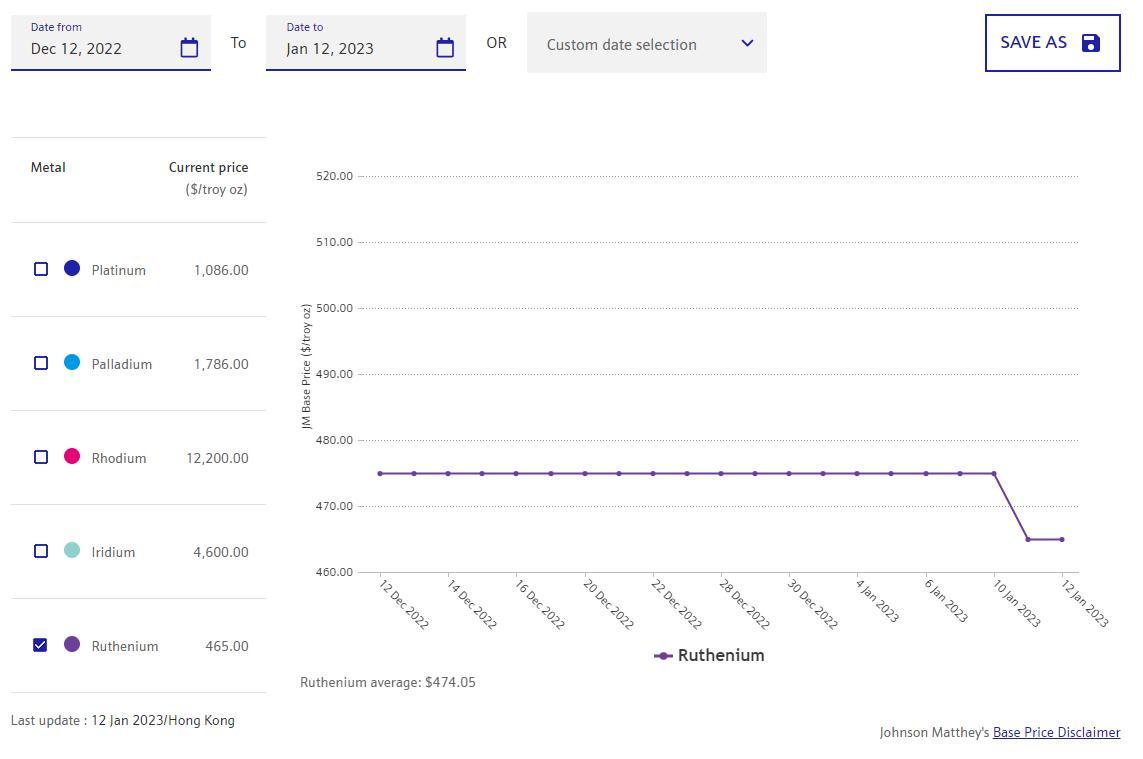Click the Ruthenium legend marker below the chart
1143x759 pixels.
(x=663, y=656)
